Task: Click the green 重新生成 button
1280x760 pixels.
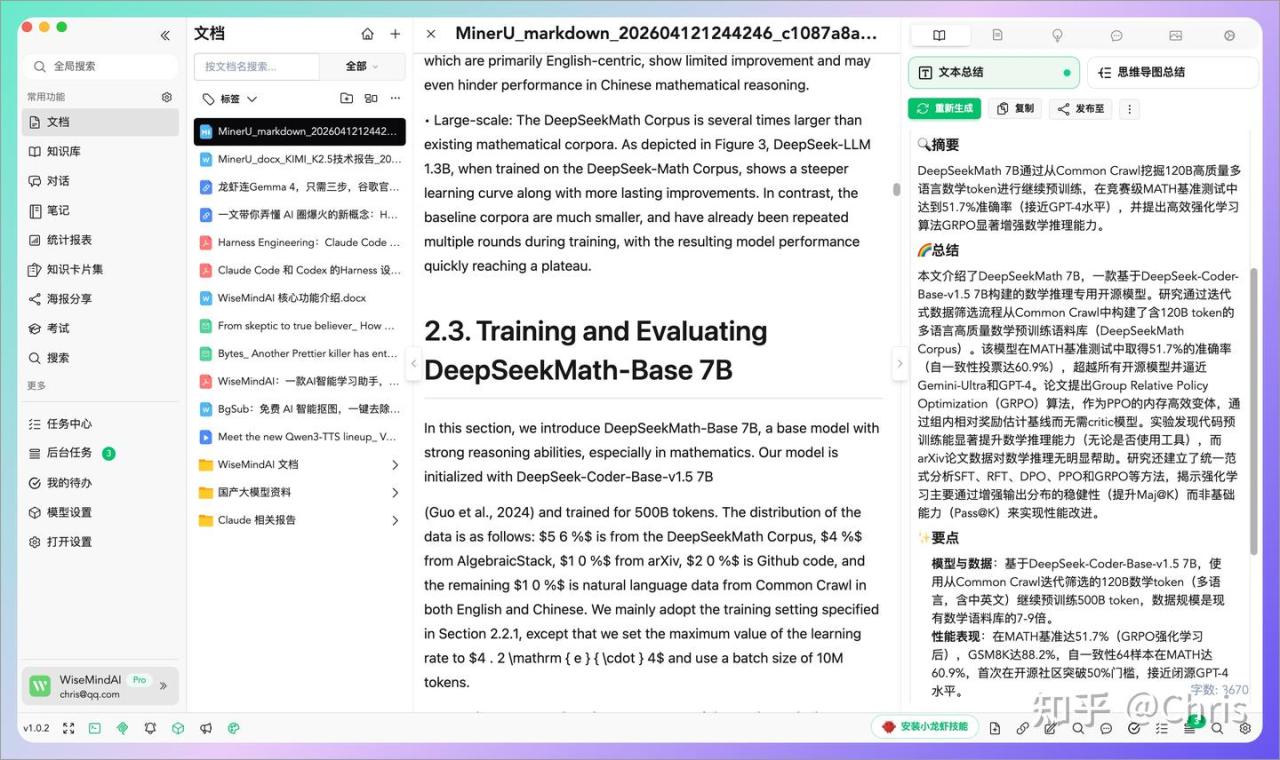Action: (945, 108)
